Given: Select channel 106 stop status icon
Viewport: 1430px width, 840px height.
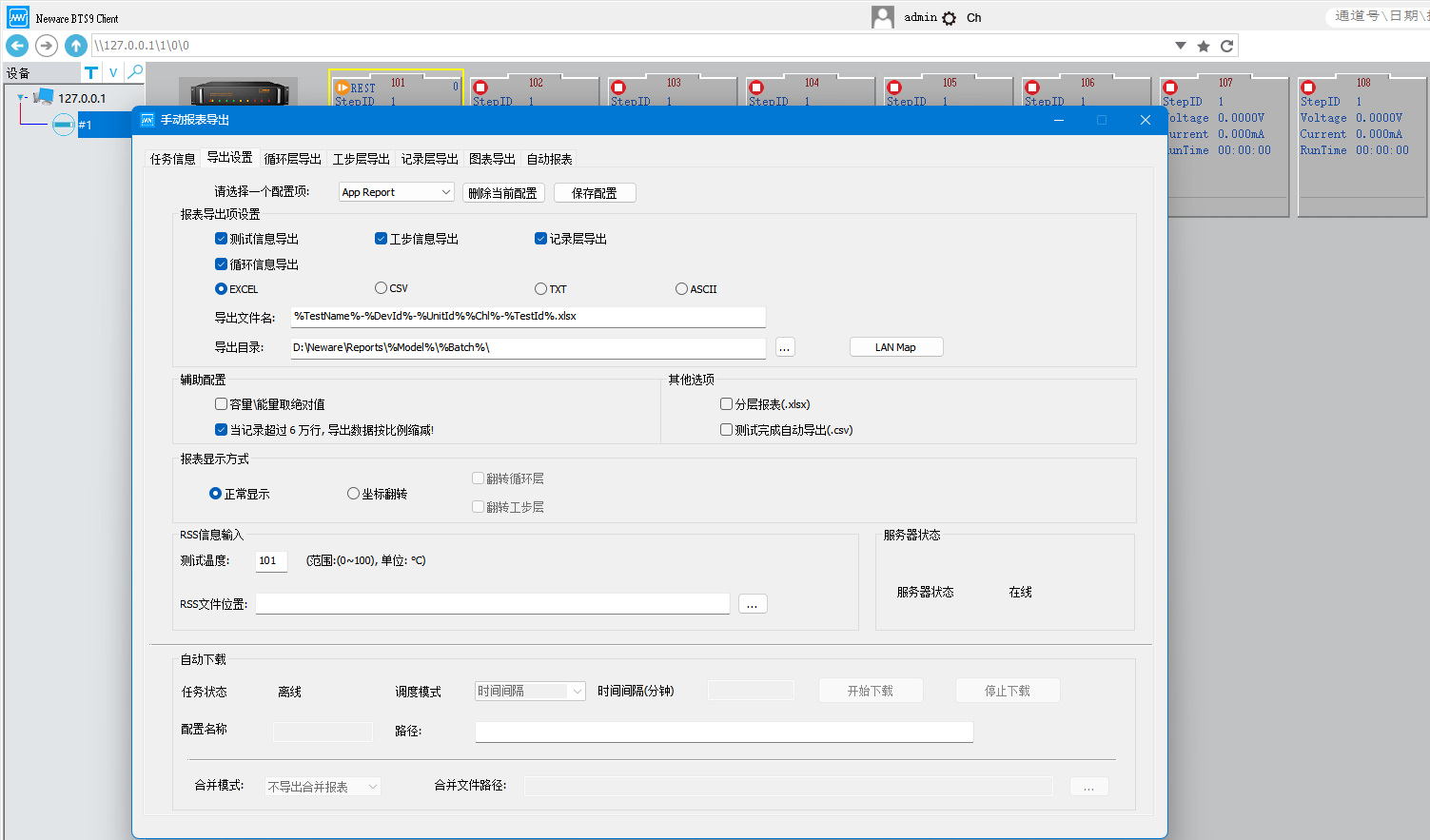Looking at the screenshot, I should coord(1032,88).
